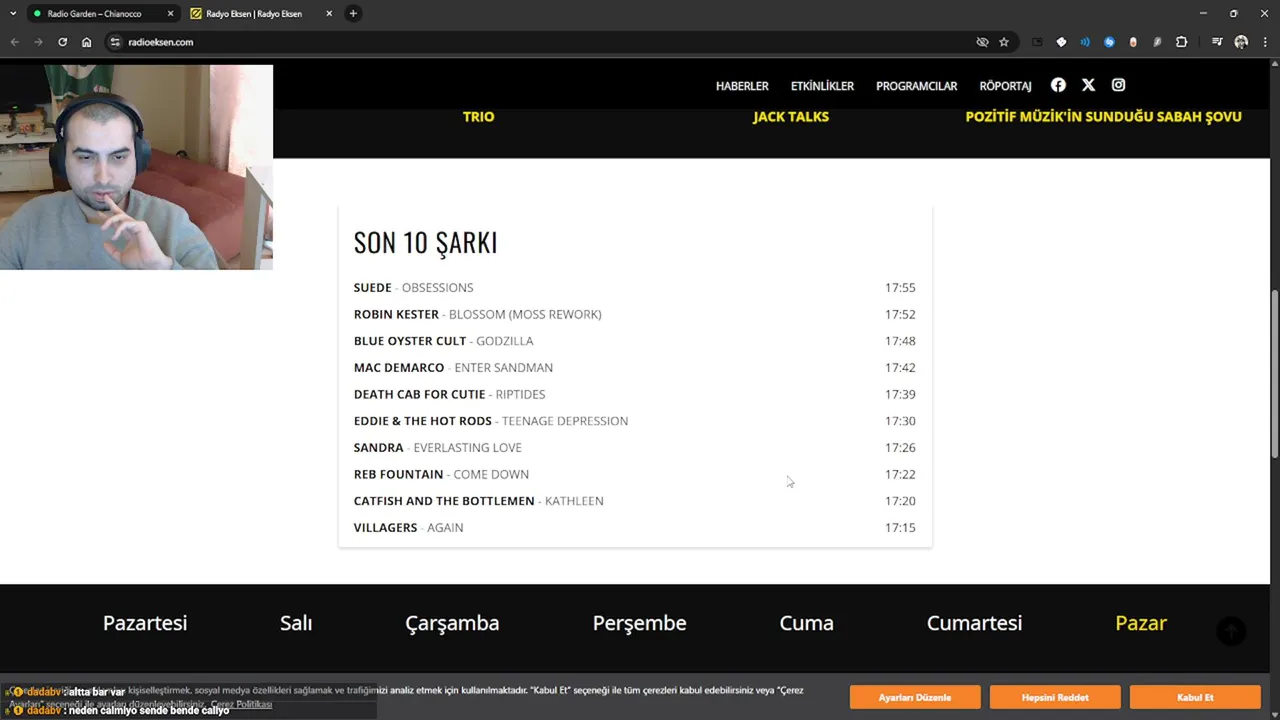This screenshot has height=720, width=1280.
Task: Click the picture-in-picture extension icon
Action: pos(1037,42)
